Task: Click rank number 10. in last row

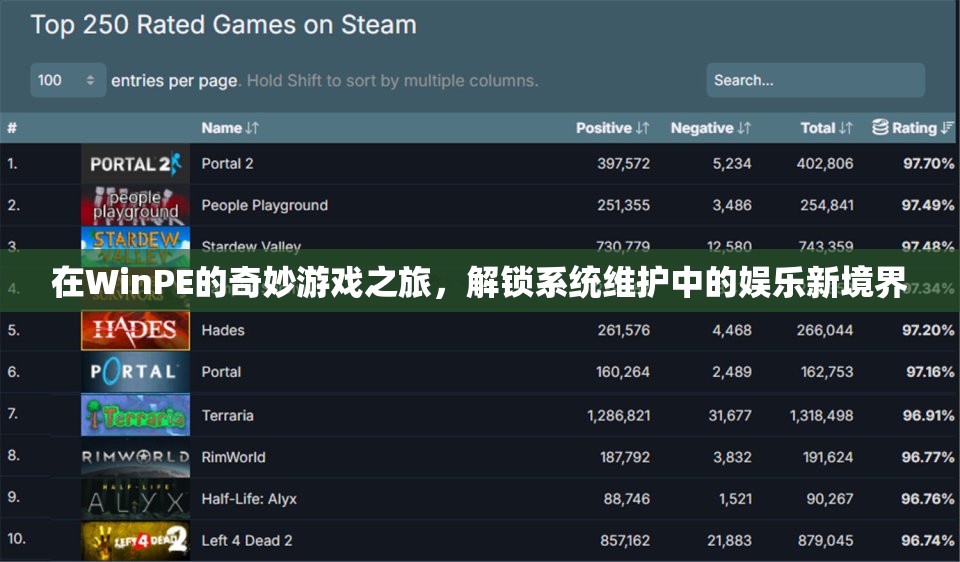Action: pyautogui.click(x=17, y=539)
